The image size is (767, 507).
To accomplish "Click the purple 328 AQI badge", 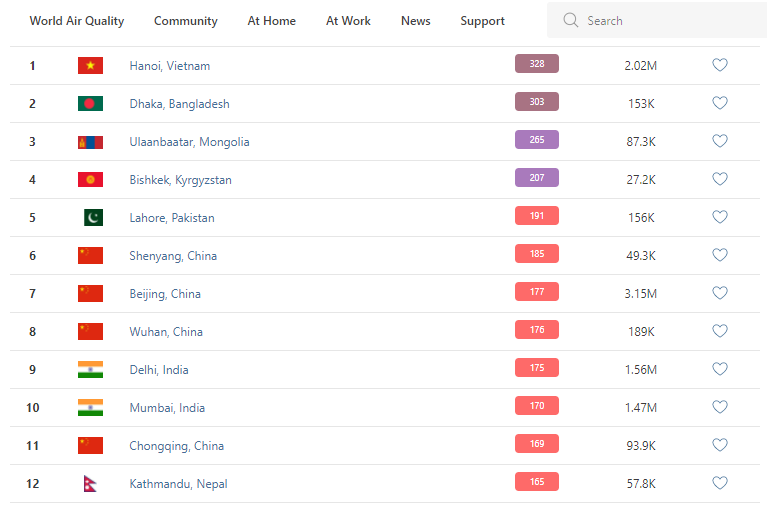I will point(537,64).
